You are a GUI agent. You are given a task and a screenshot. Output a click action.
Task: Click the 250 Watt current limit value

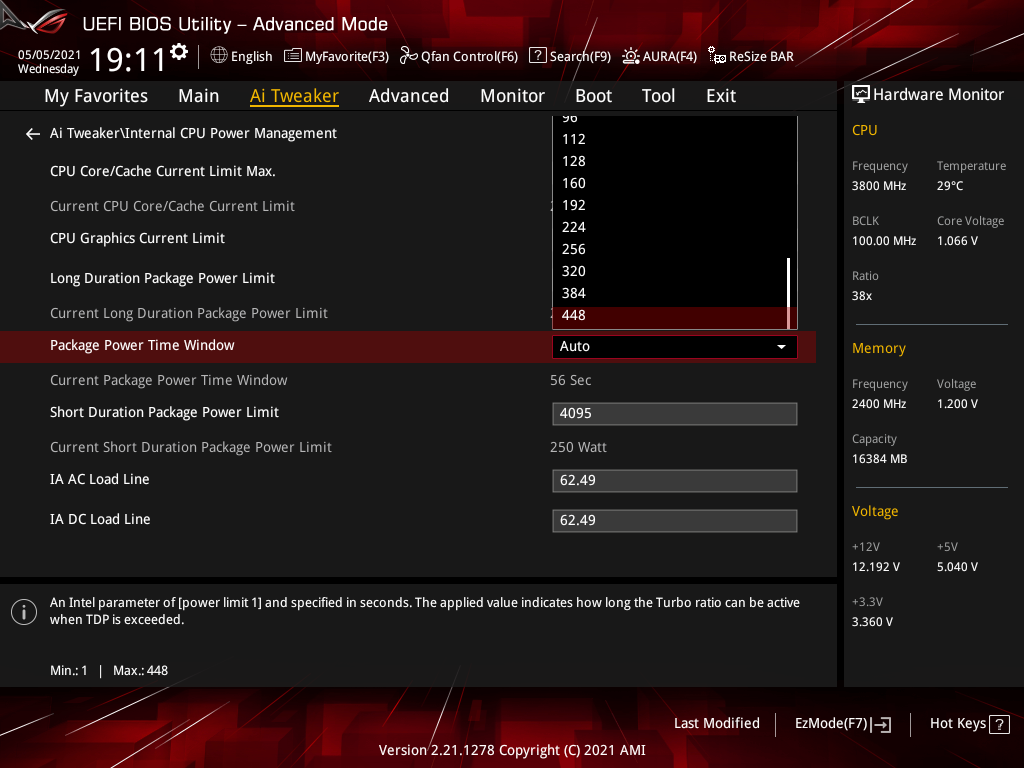[x=578, y=447]
